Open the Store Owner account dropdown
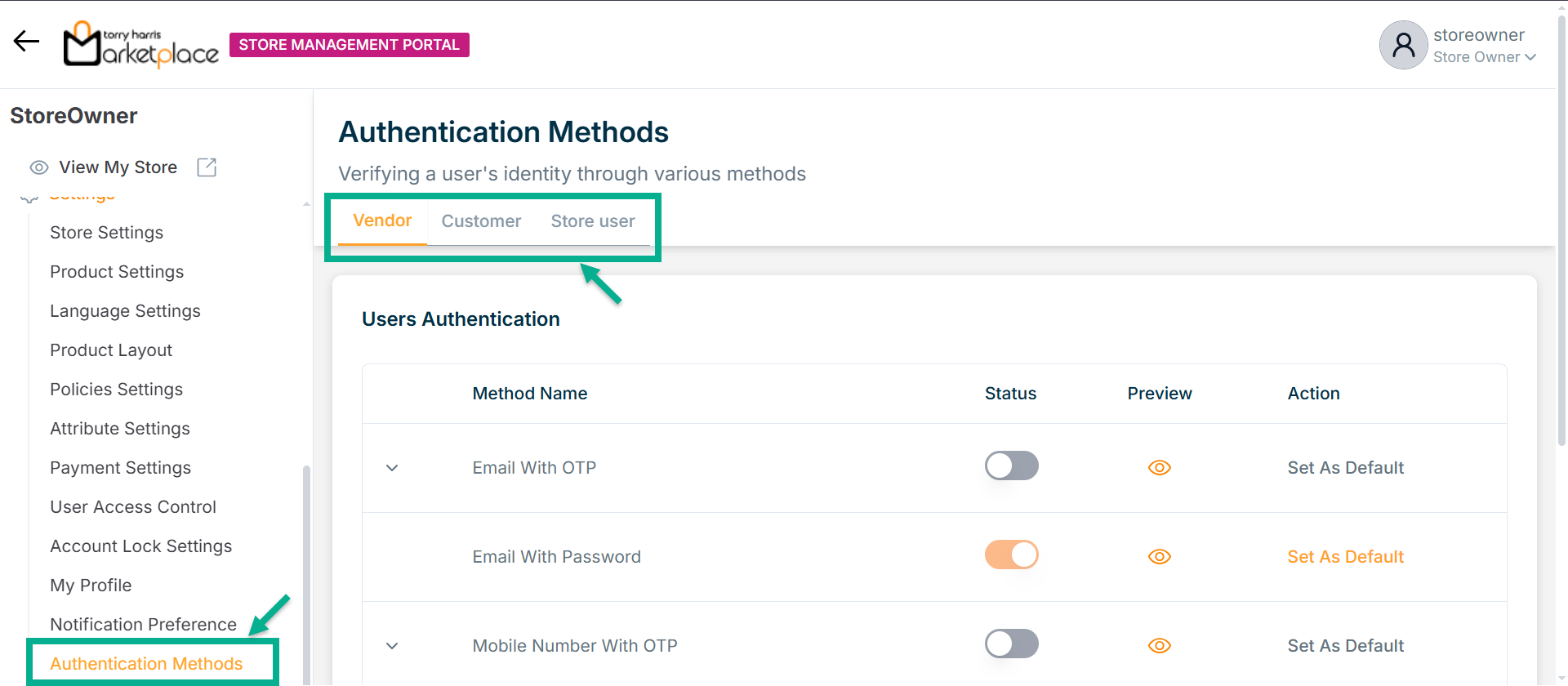Viewport: 1568px width, 686px height. (1484, 57)
